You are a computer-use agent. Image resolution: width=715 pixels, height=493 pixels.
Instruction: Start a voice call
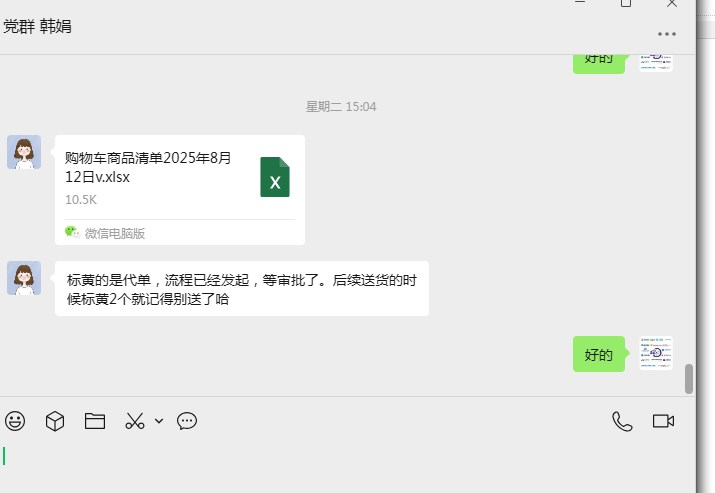[622, 421]
